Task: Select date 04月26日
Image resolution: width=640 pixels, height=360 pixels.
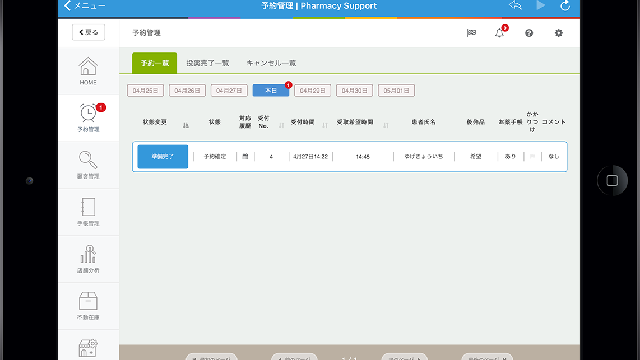Action: pos(187,91)
